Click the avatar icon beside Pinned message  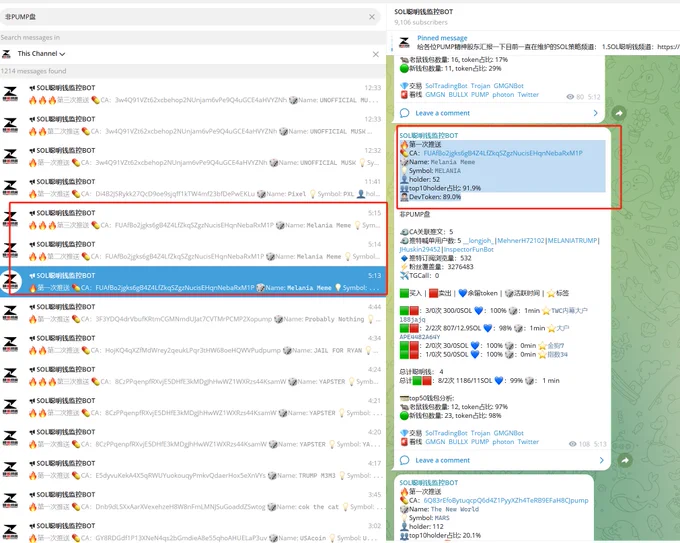(404, 43)
